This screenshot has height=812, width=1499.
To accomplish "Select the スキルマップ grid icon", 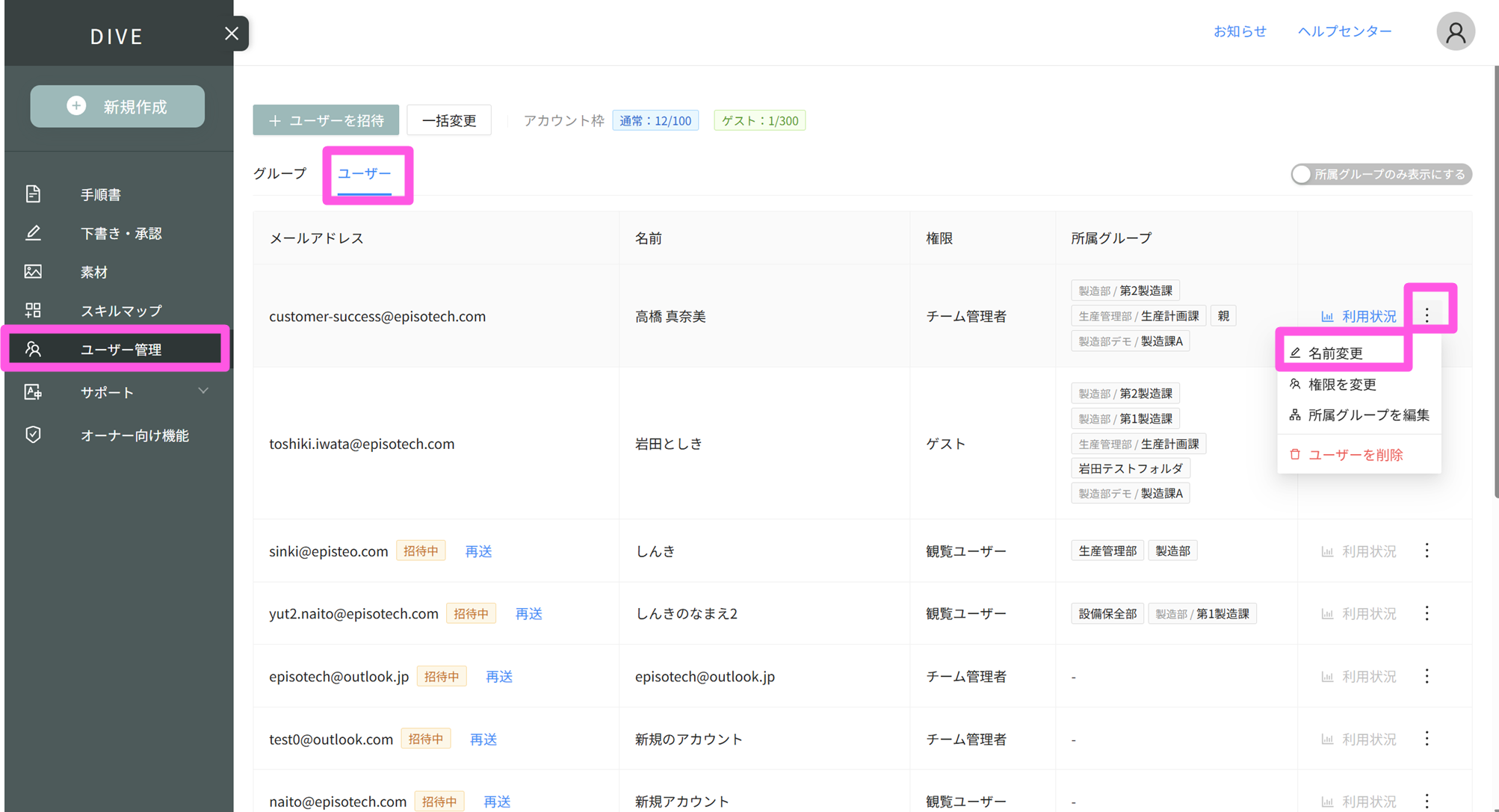I will click(33, 310).
